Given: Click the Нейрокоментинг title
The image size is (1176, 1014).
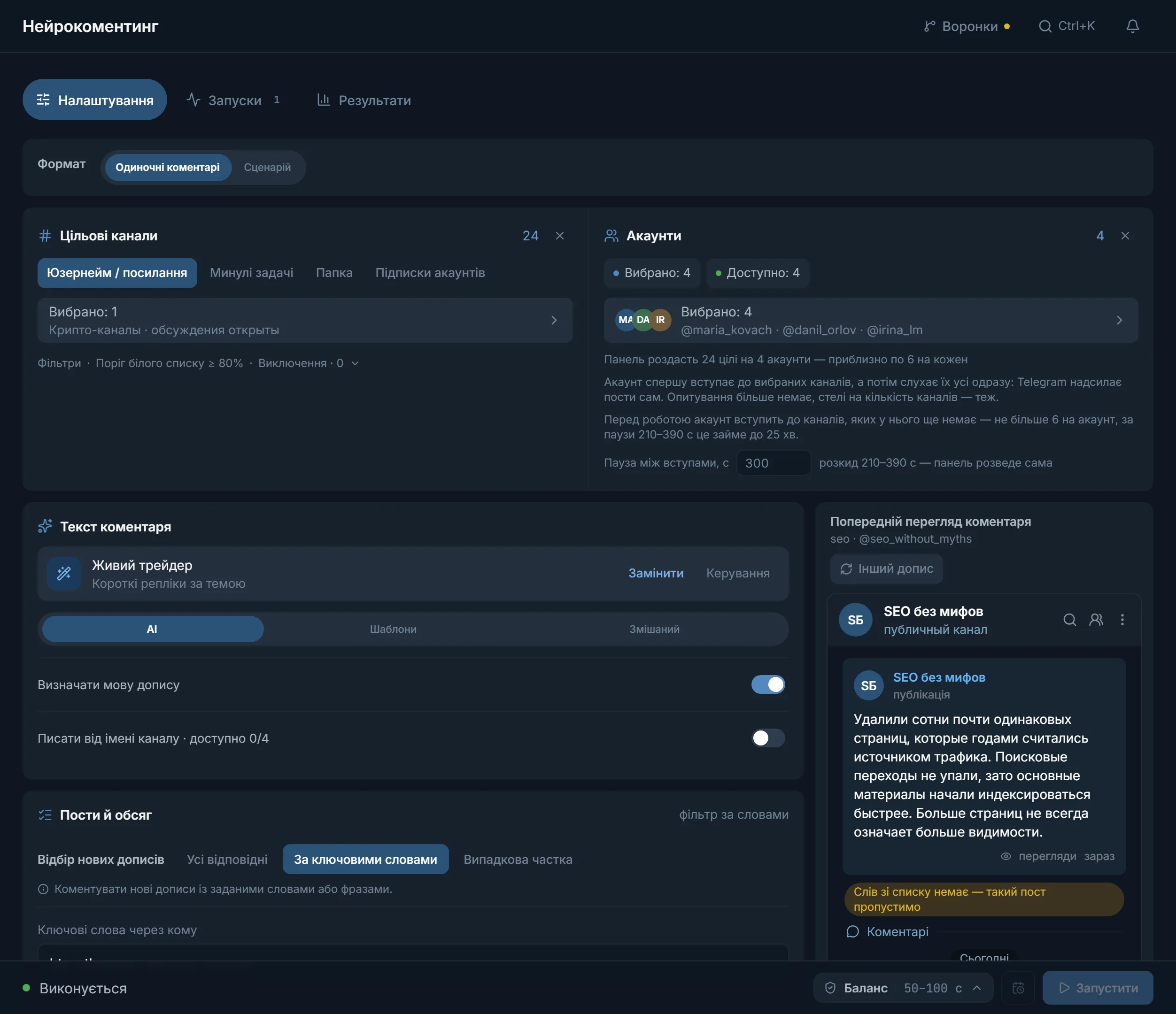Looking at the screenshot, I should pos(91,26).
